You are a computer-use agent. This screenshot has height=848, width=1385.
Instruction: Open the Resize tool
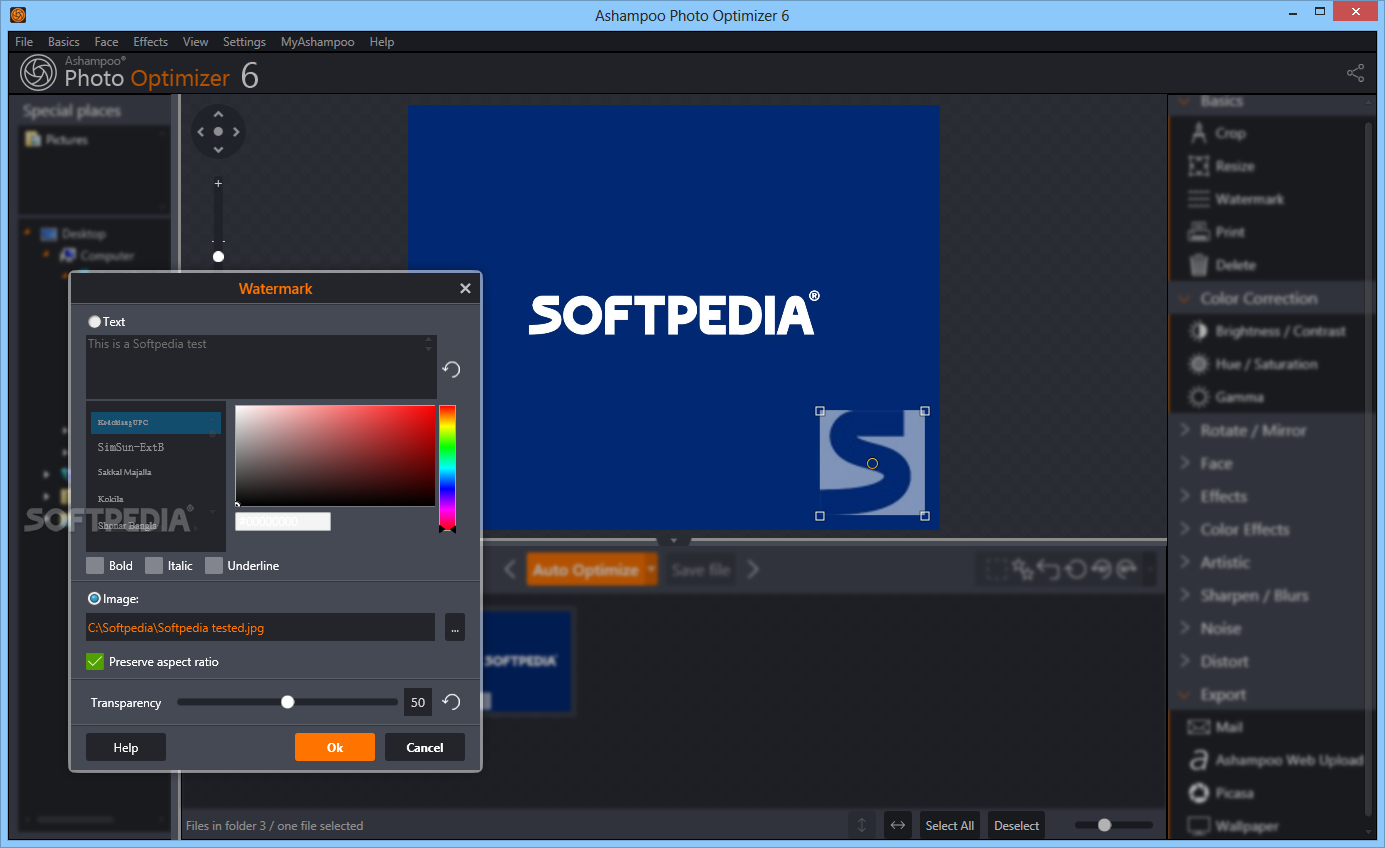click(1234, 166)
